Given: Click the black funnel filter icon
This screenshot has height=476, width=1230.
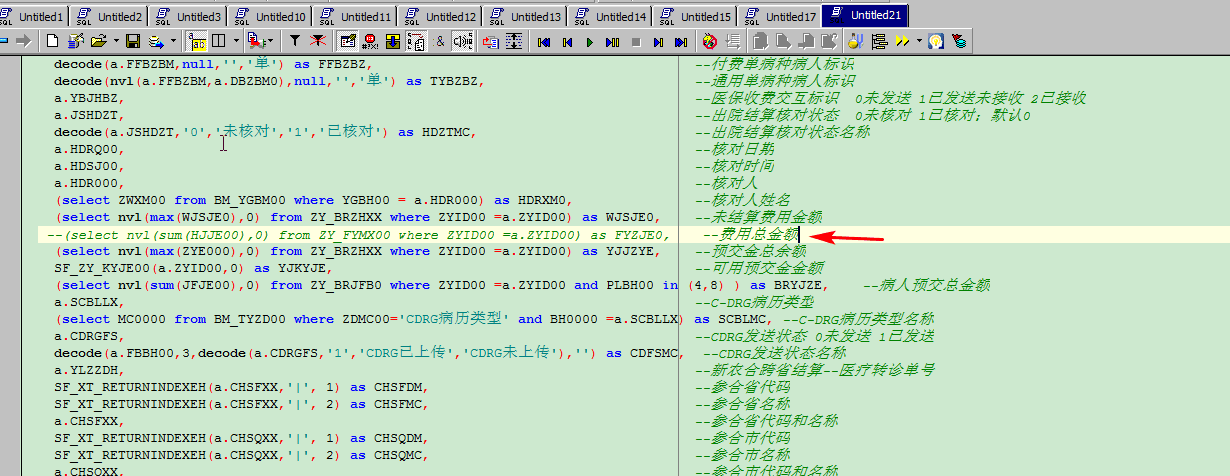Looking at the screenshot, I should 295,41.
